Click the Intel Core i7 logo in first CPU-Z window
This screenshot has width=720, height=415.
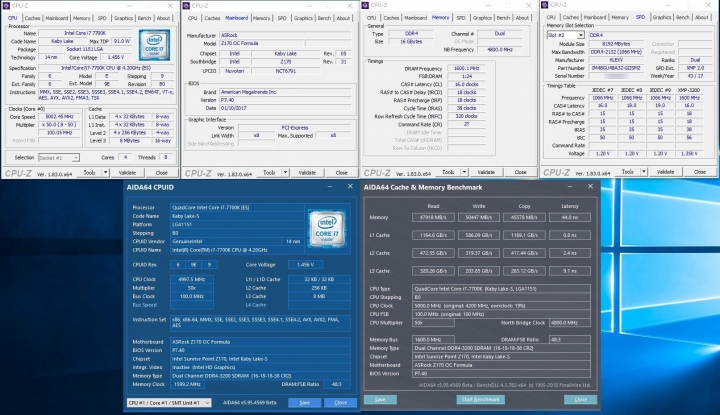pos(154,45)
